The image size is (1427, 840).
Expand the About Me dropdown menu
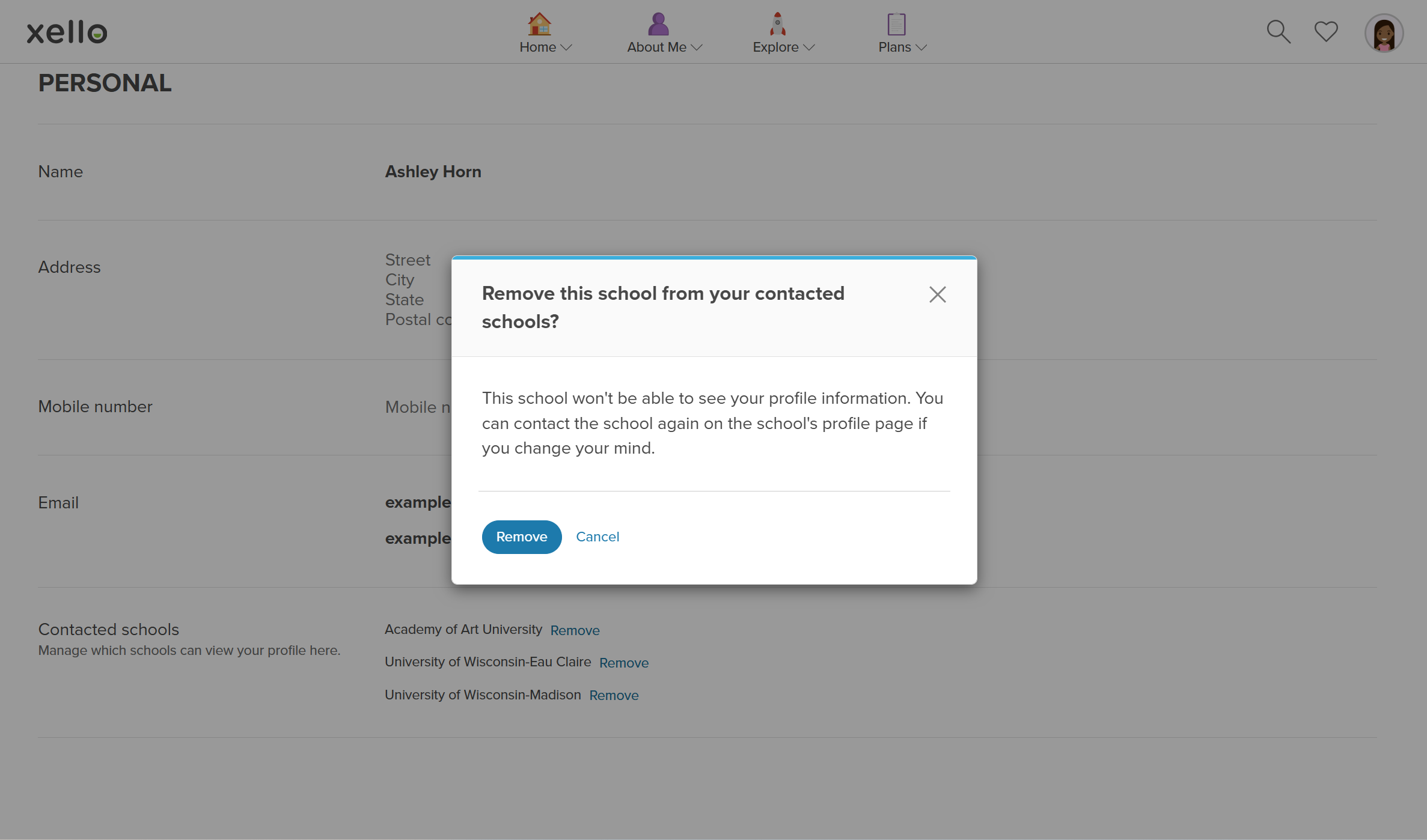click(697, 47)
